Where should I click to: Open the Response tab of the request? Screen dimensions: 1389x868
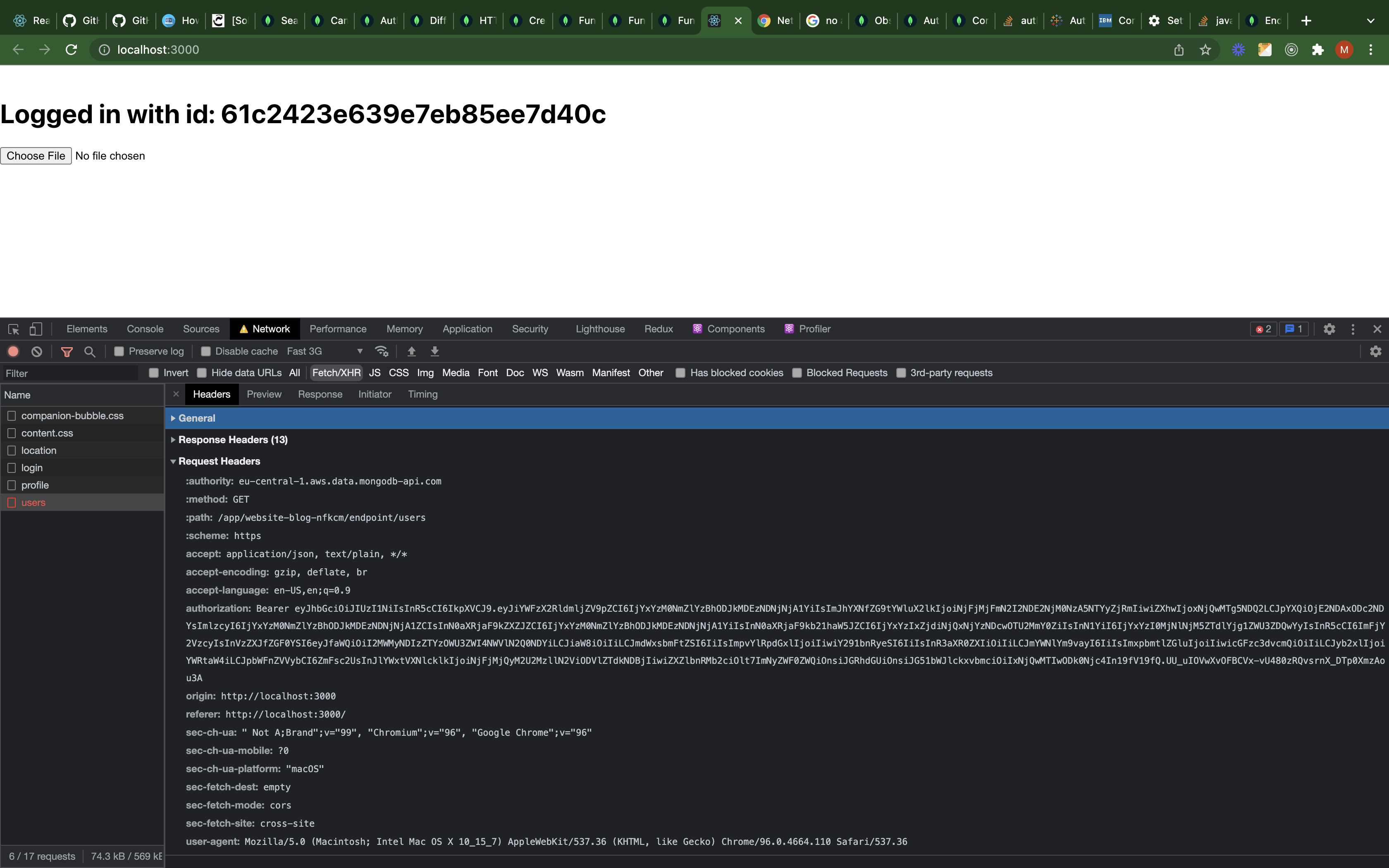[x=320, y=394]
